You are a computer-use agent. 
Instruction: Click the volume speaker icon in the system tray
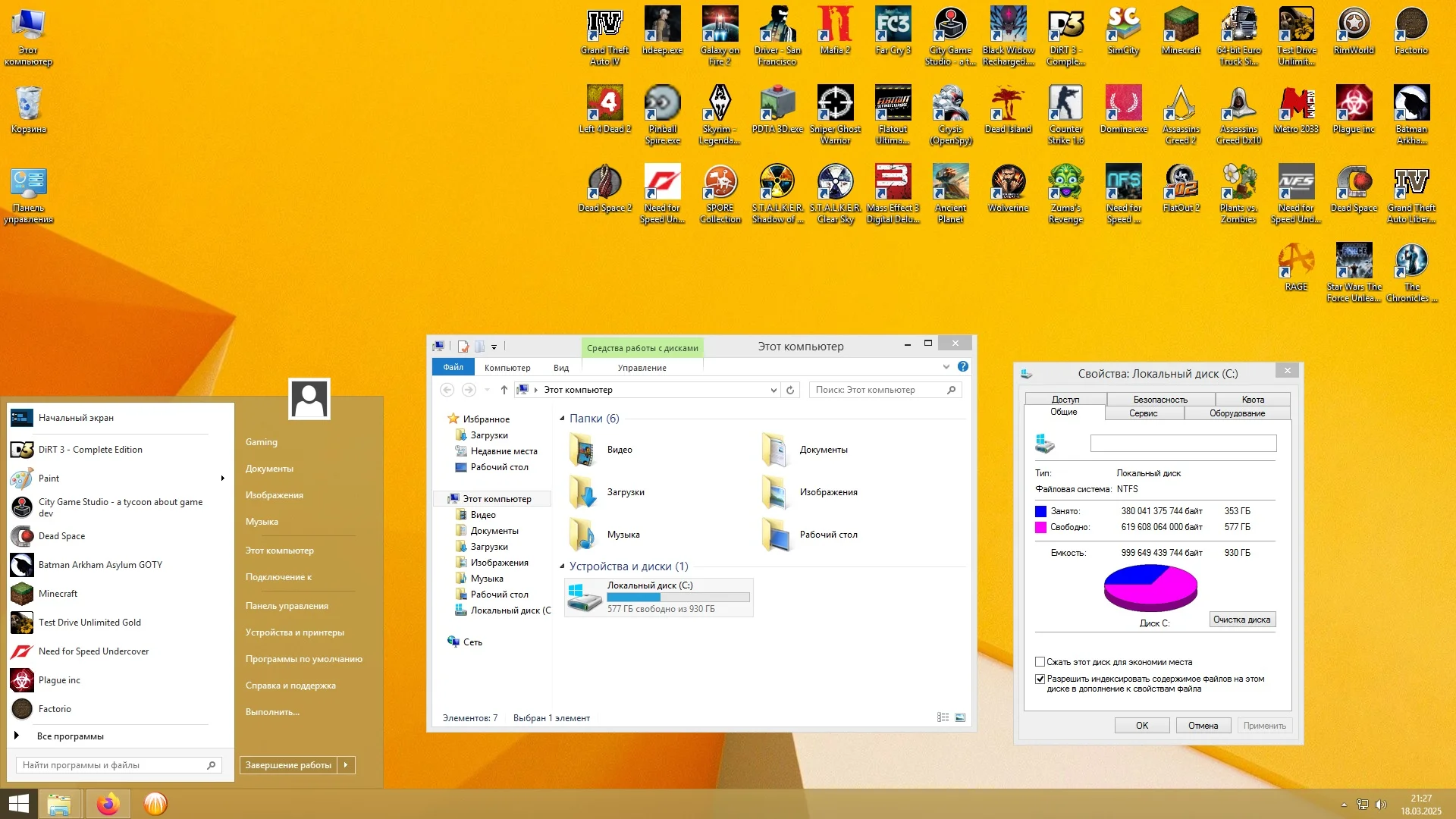click(x=1380, y=805)
